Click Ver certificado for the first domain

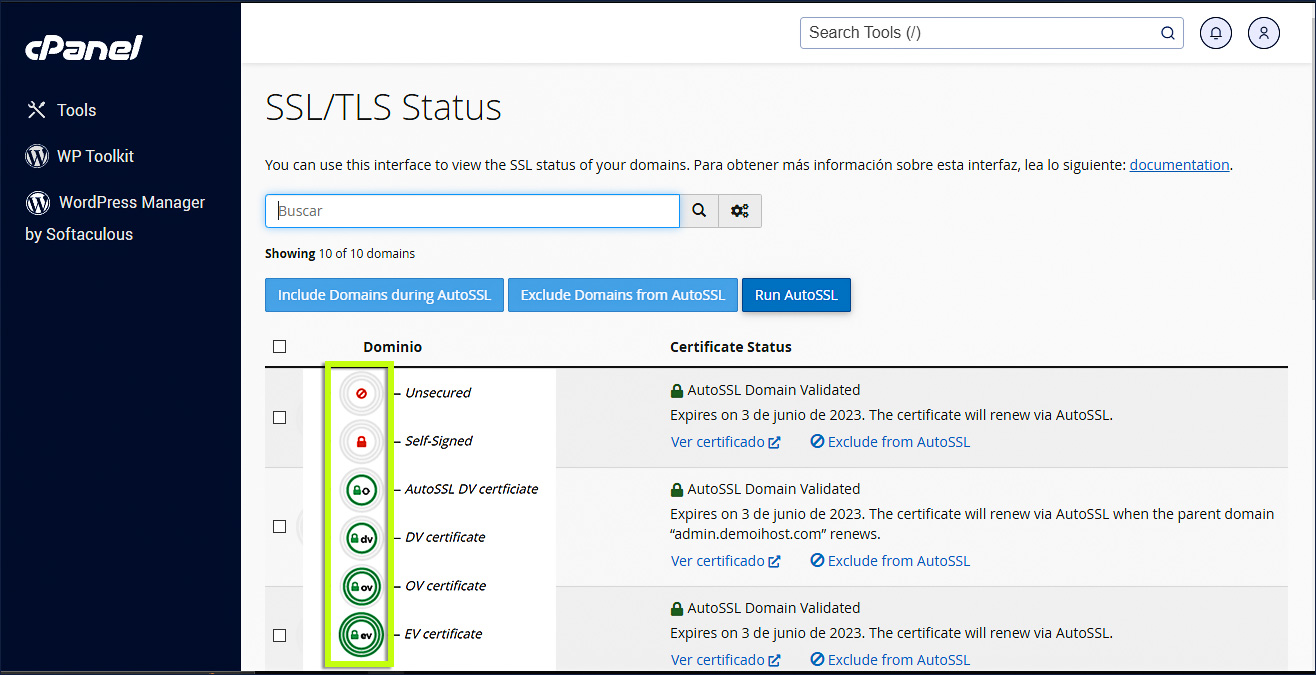click(x=718, y=441)
